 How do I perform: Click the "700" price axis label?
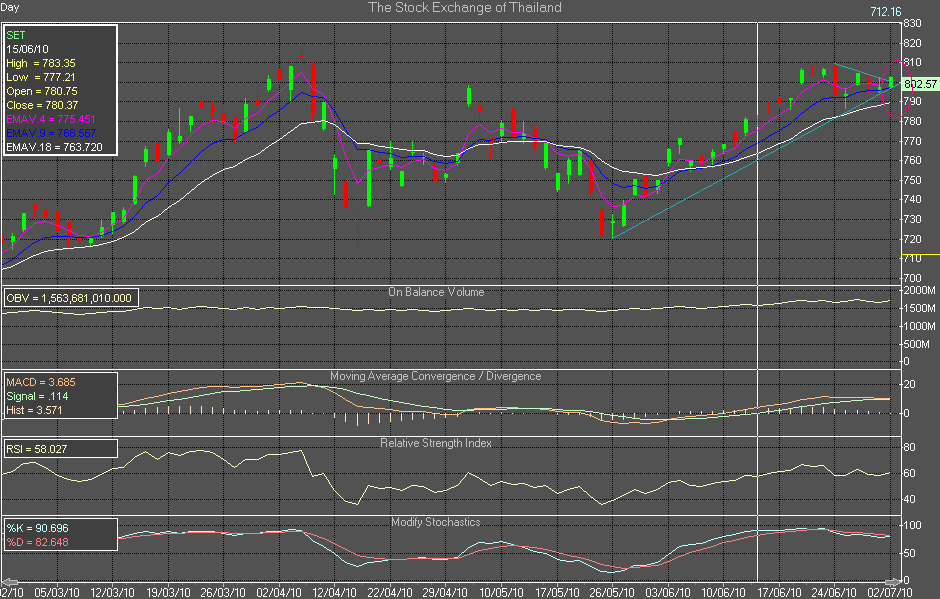click(x=912, y=278)
